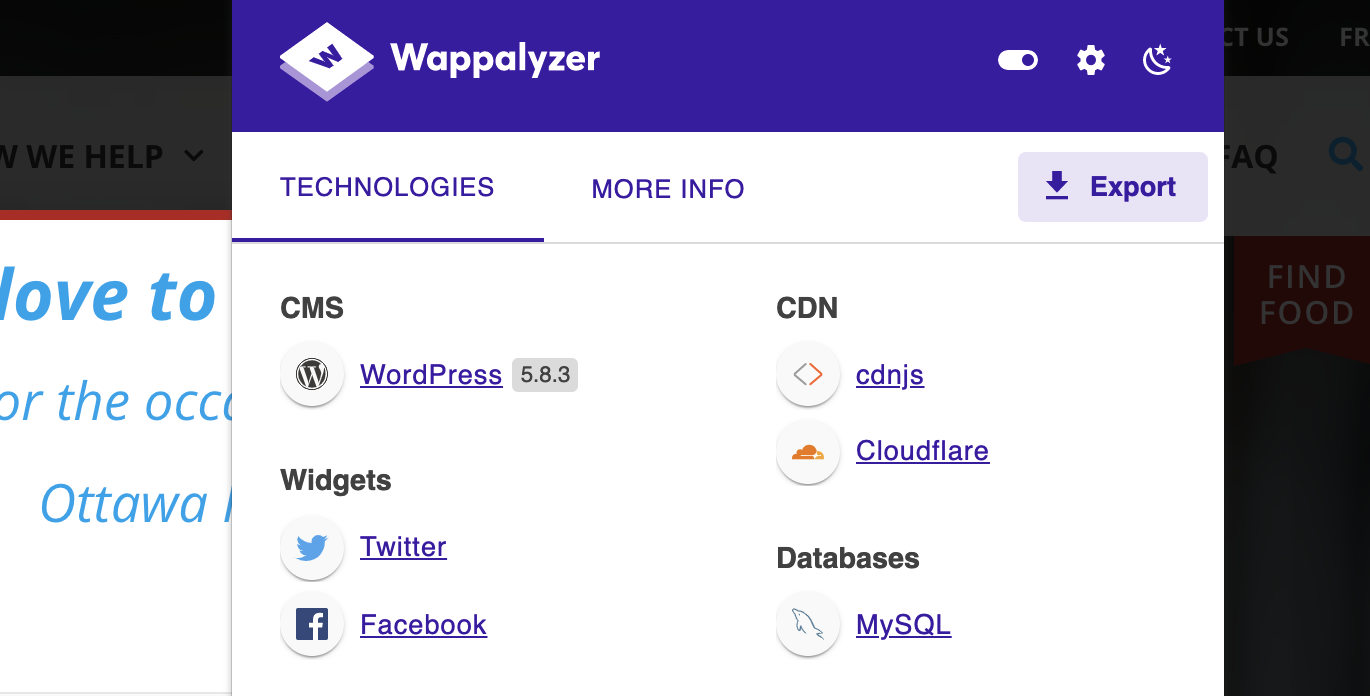Click the Export button

click(1112, 187)
